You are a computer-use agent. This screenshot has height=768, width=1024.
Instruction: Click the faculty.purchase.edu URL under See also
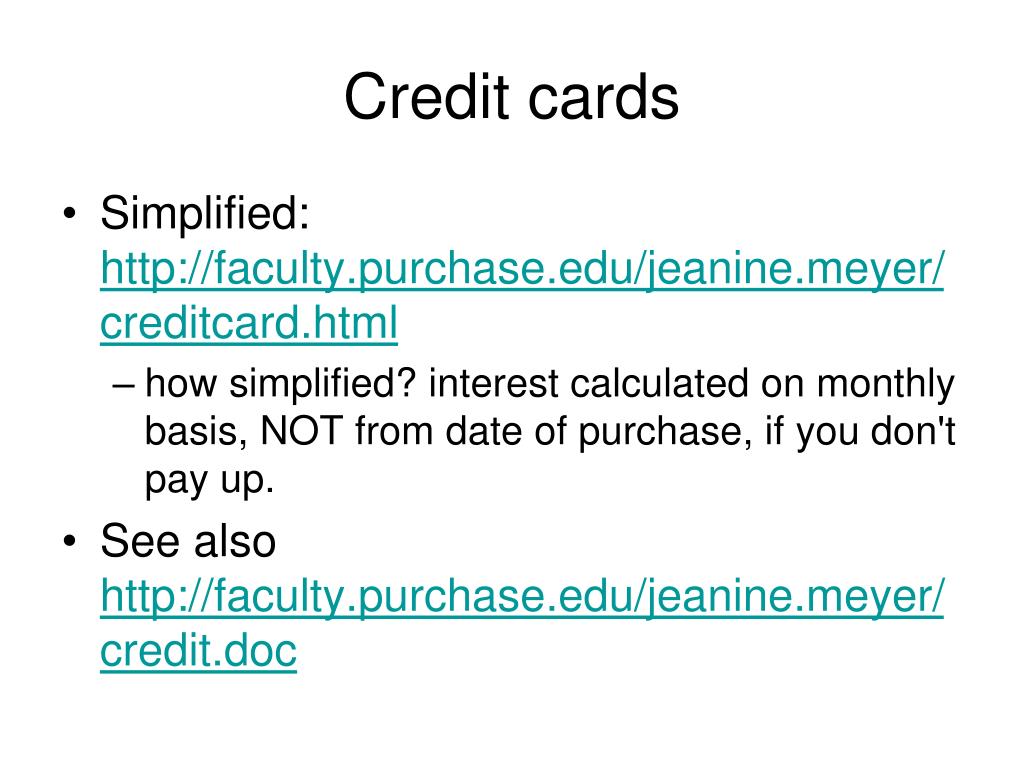pos(522,596)
